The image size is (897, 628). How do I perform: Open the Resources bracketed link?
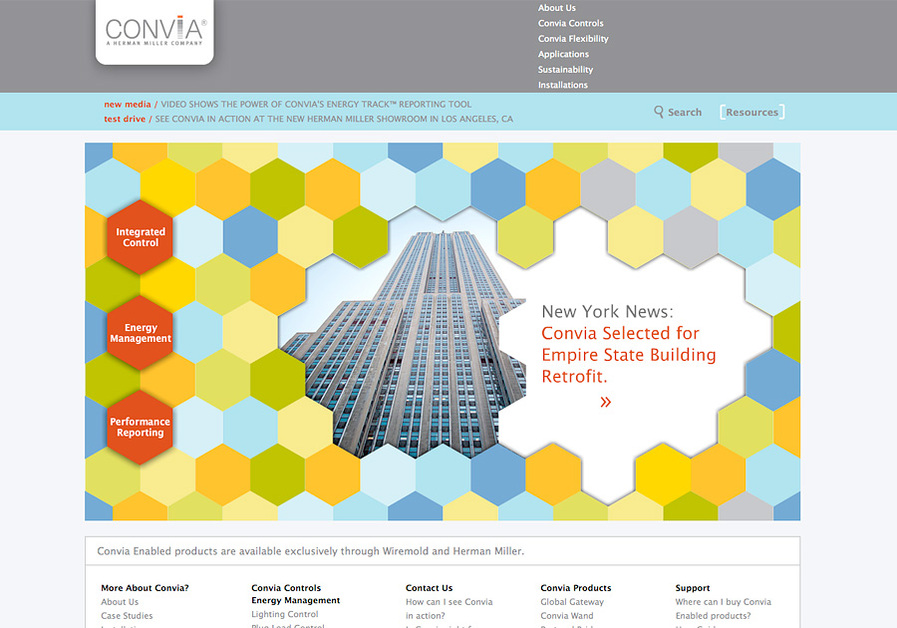click(752, 112)
